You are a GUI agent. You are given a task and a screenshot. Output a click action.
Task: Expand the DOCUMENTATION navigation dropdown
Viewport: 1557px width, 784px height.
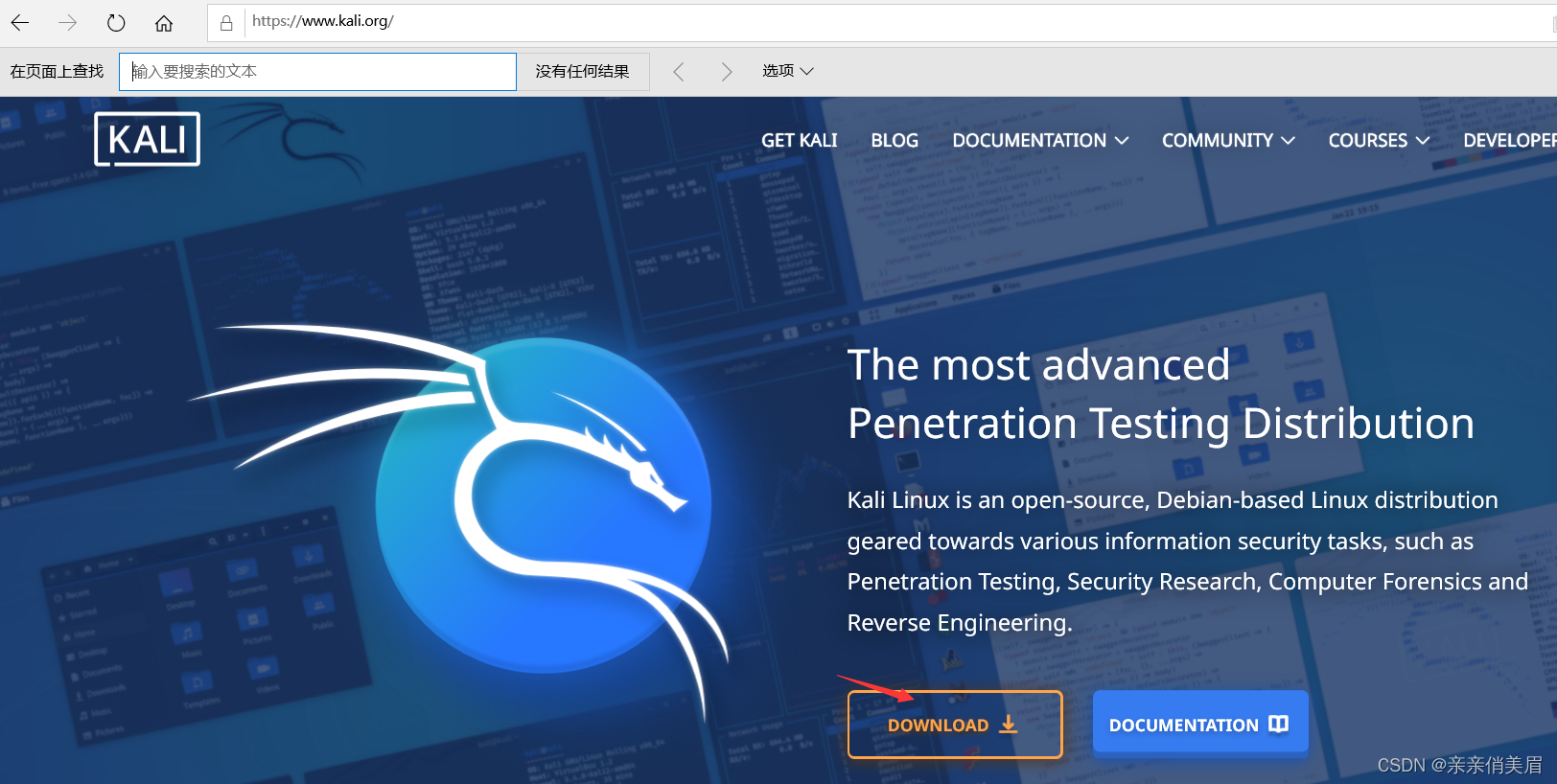(1040, 141)
